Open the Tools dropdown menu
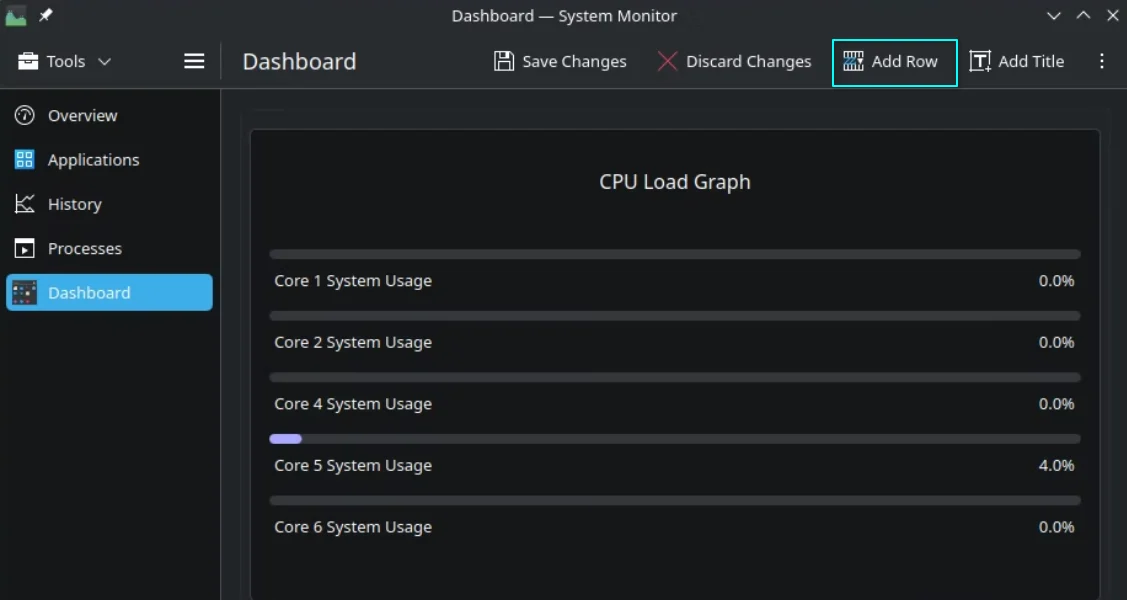The width and height of the screenshot is (1127, 600). coord(65,62)
